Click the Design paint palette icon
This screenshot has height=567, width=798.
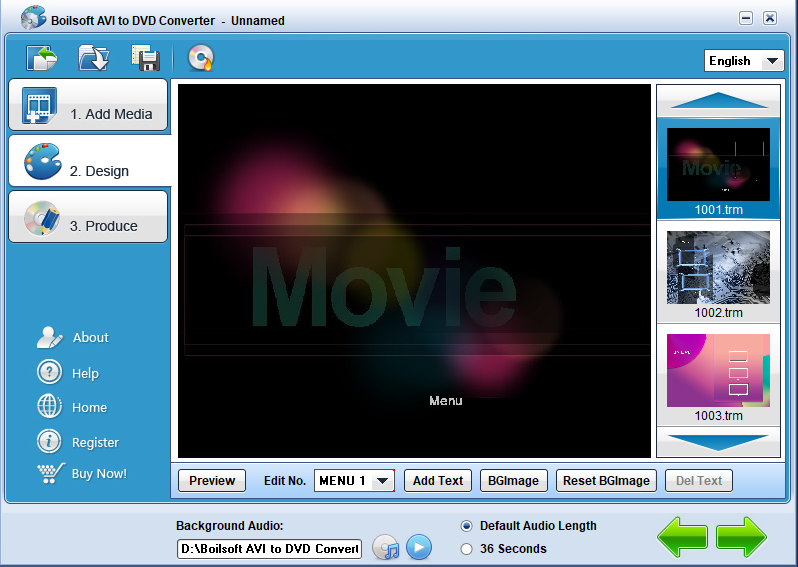[x=42, y=161]
